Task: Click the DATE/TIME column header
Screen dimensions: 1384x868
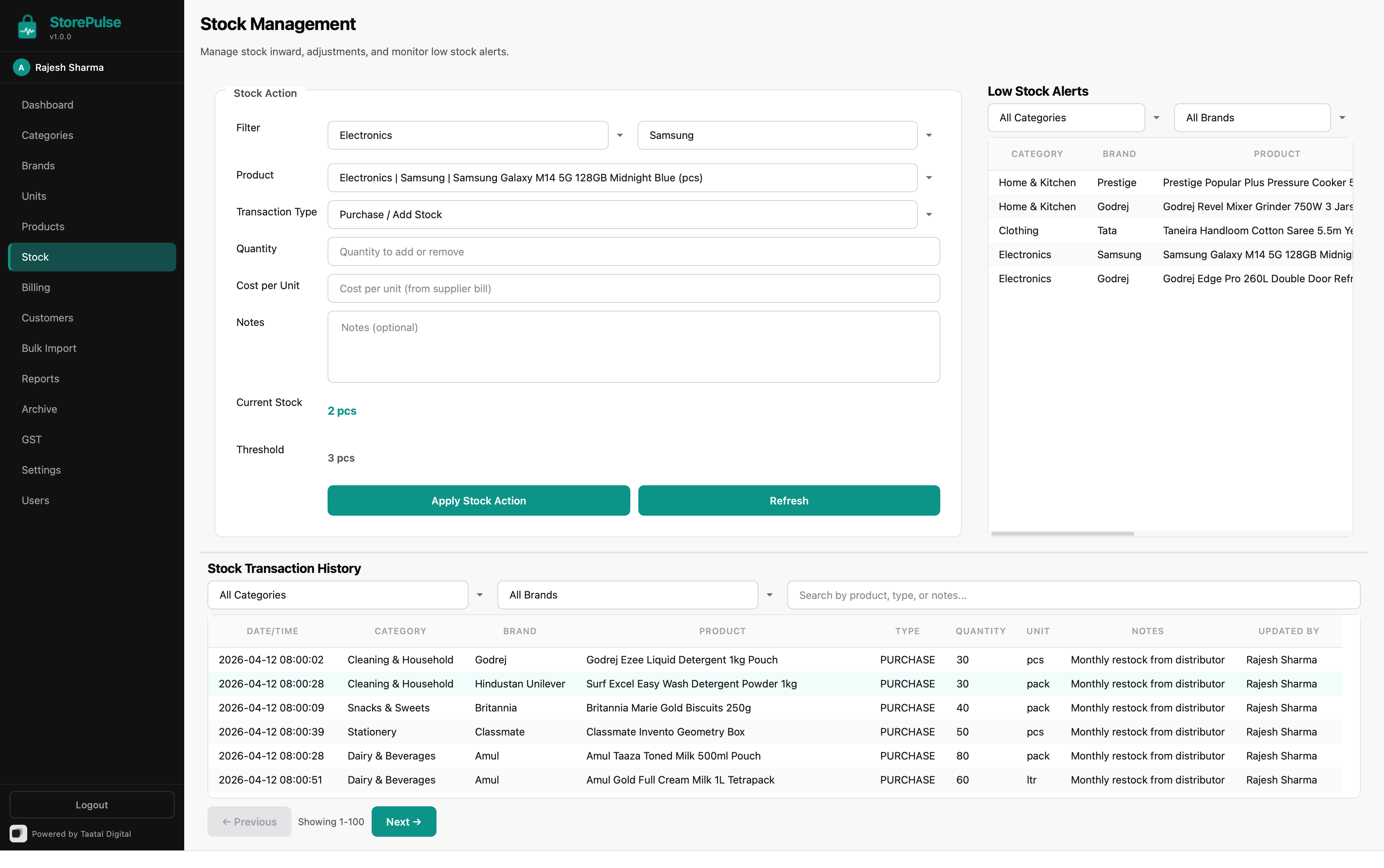Action: (x=272, y=631)
